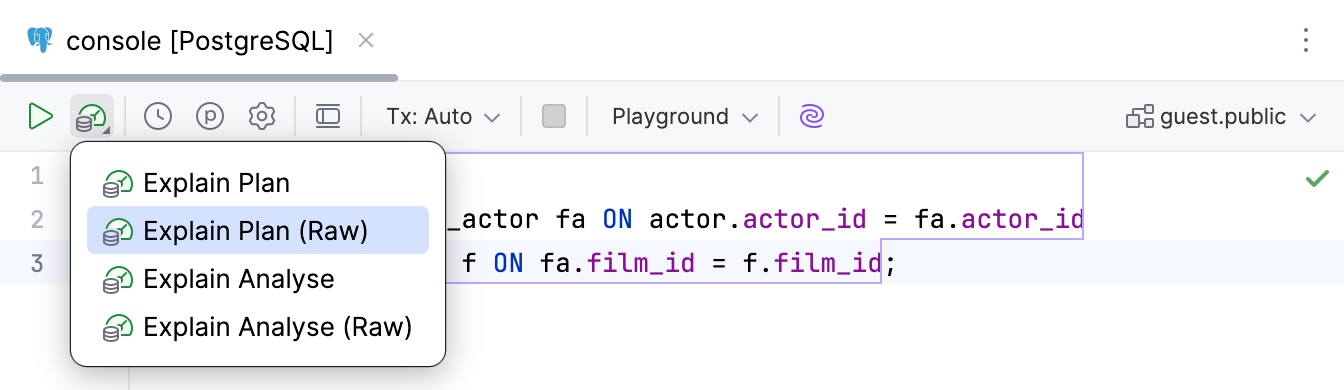Choose Explain Plan (Raw) from the popup
The image size is (1344, 390).
pyautogui.click(x=258, y=231)
